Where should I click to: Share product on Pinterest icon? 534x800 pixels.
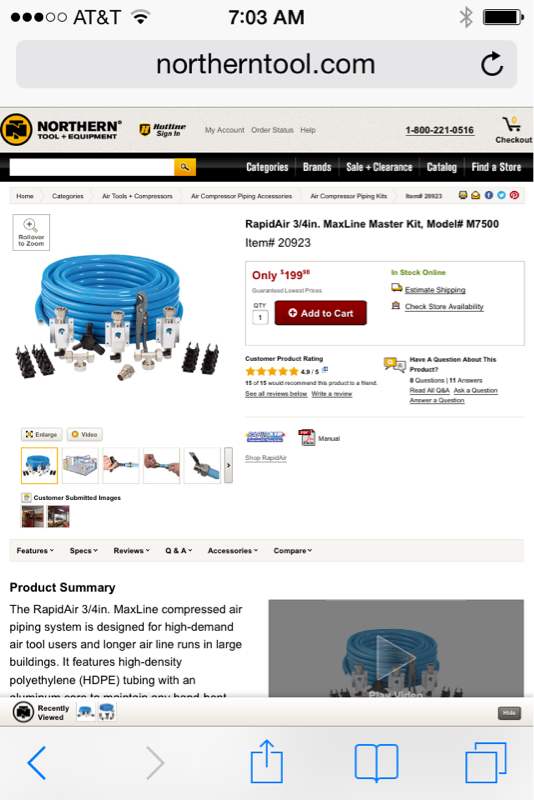514,195
